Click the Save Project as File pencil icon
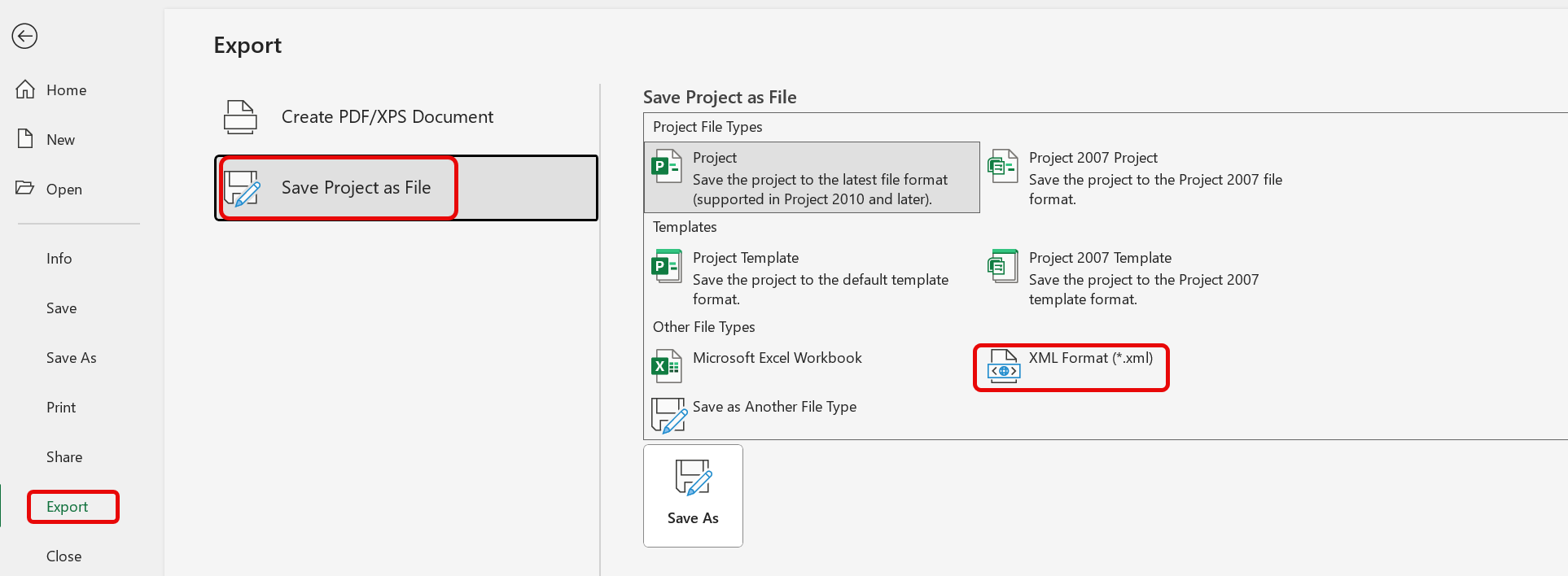Screen dimensions: 1568x576 242,188
